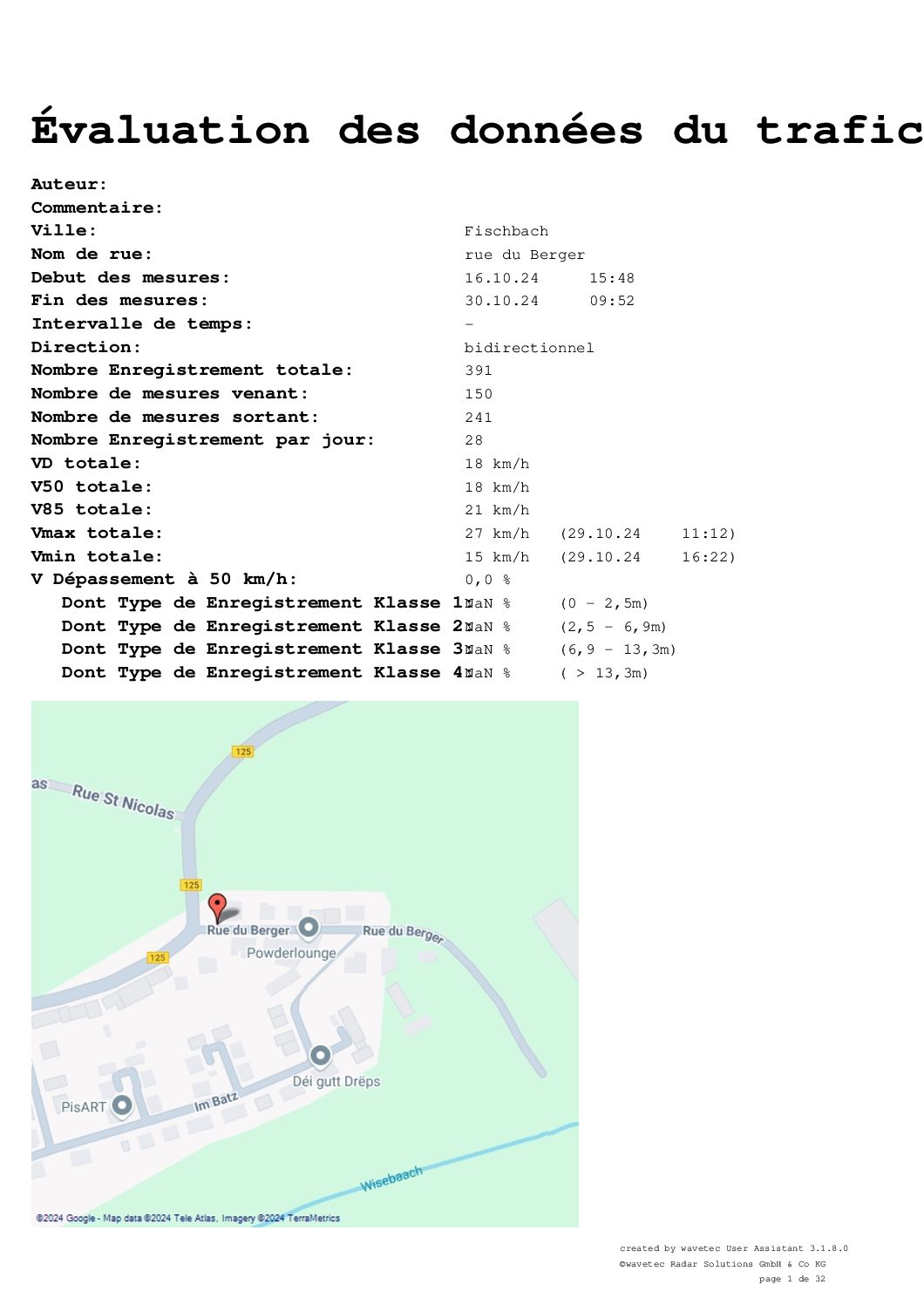Click the end time 09:52

(612, 301)
